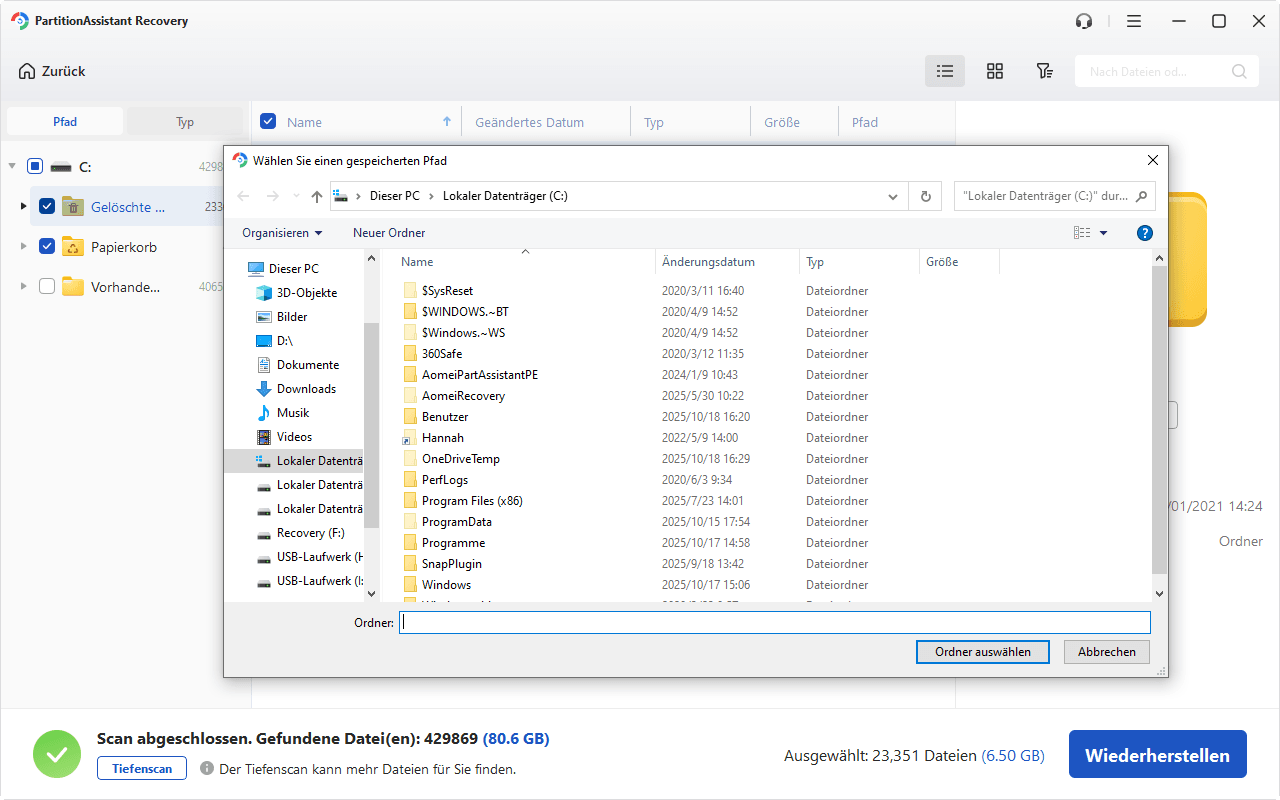Screen dimensions: 1280x800
Task: Go back using Zurück home button
Action: point(52,71)
